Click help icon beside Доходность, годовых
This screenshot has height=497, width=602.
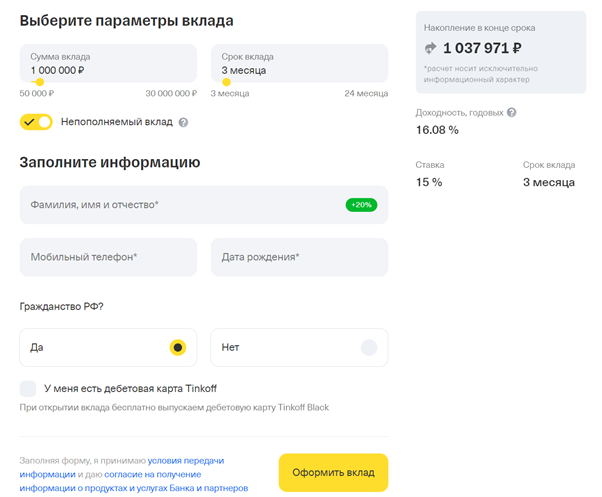(x=512, y=112)
